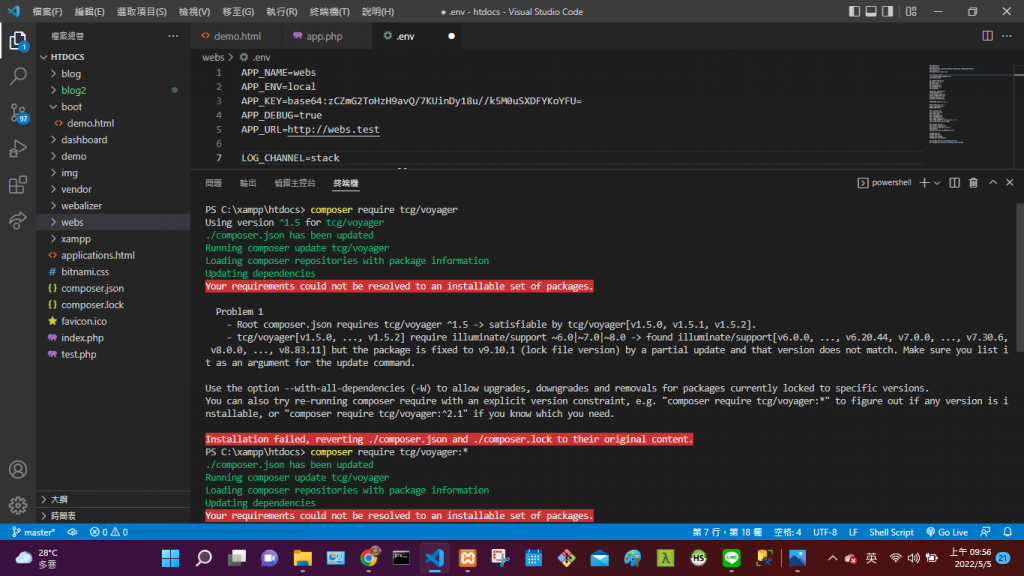
Task: Open composer.json in explorer
Action: click(114, 288)
